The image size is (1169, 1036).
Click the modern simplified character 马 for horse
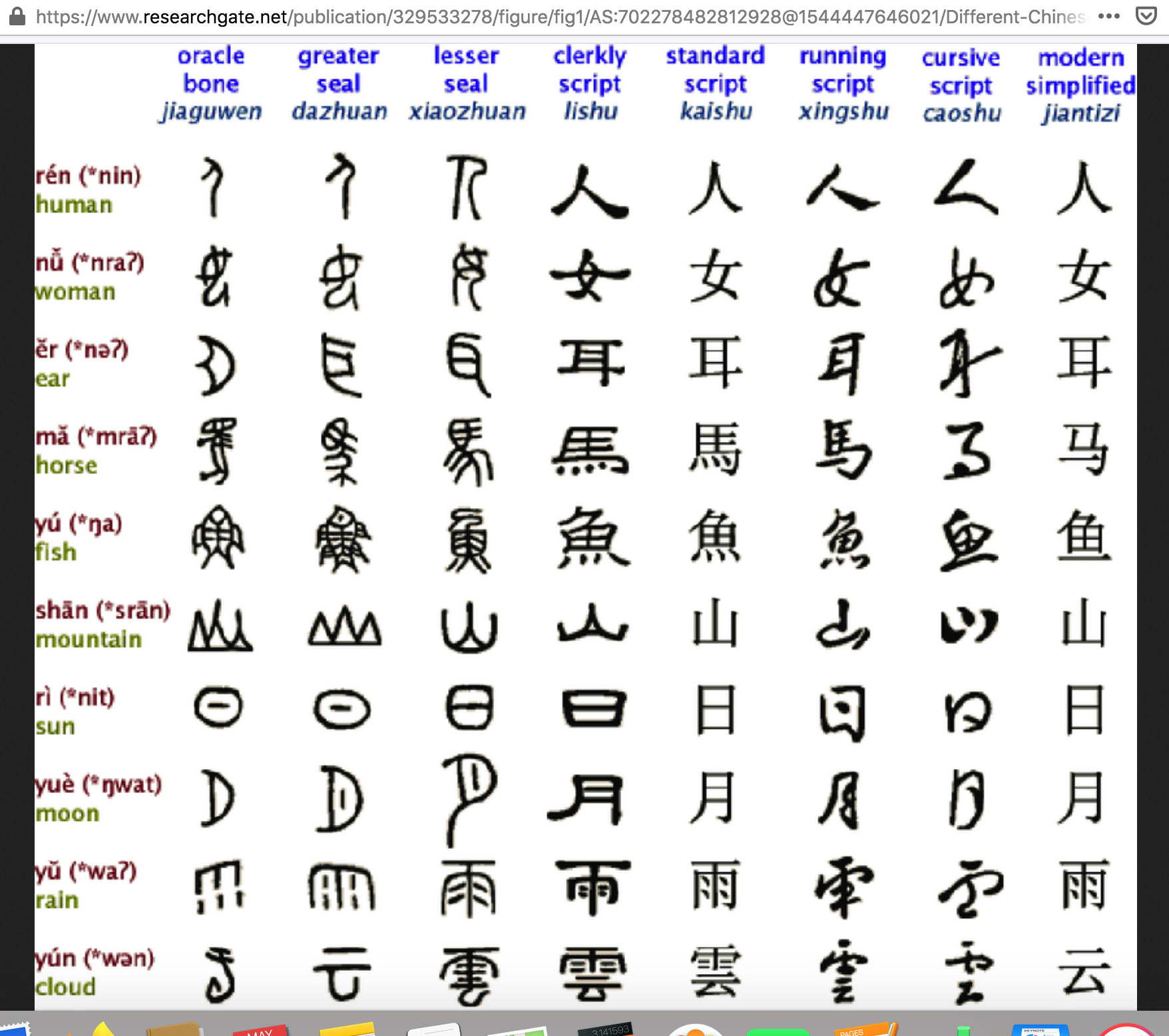(1084, 450)
